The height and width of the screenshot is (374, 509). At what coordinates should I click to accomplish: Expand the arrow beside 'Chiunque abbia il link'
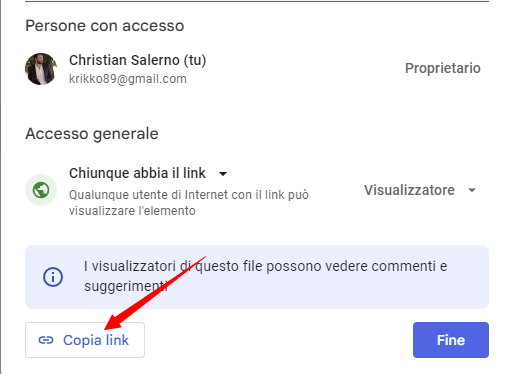coord(223,174)
